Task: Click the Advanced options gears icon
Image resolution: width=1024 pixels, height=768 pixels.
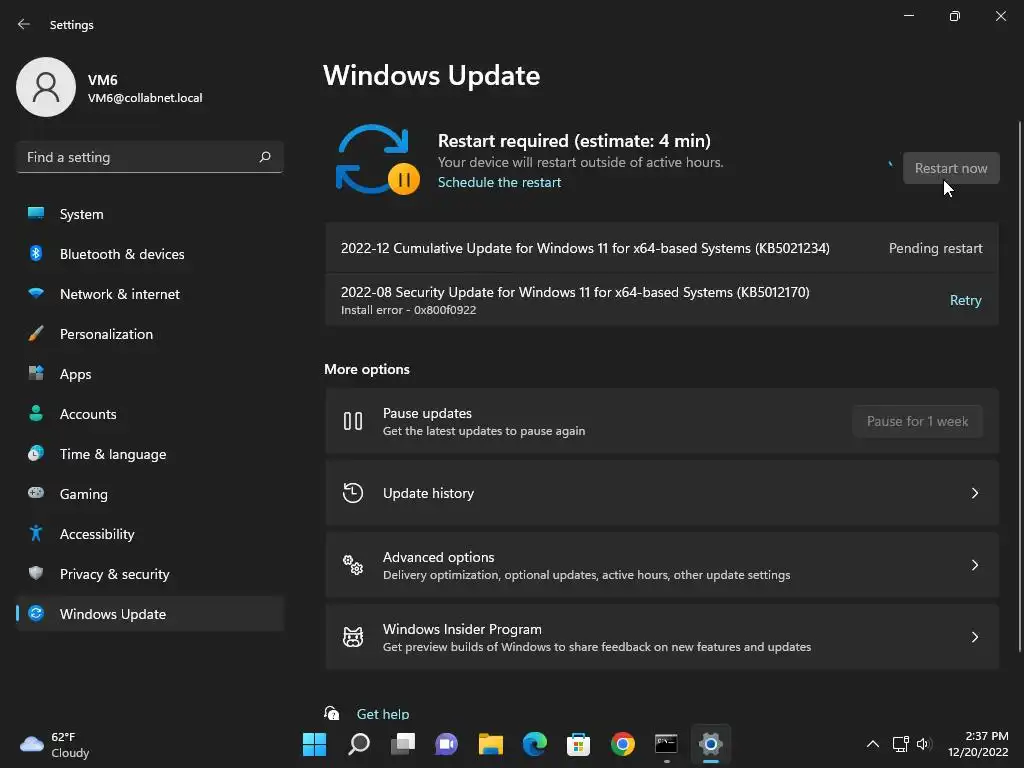Action: point(353,565)
